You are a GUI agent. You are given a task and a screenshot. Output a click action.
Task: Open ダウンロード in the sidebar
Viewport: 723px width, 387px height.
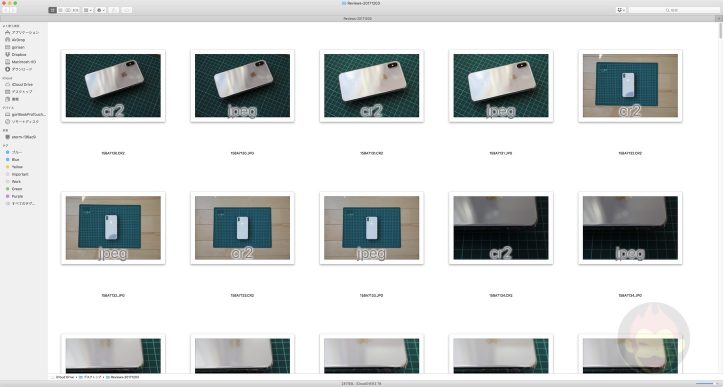pos(18,69)
